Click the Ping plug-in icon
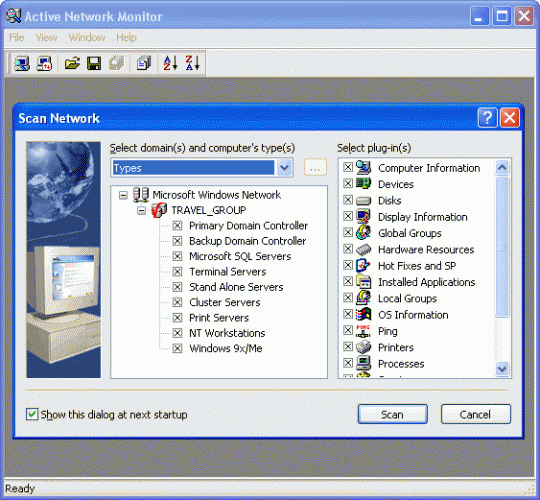540x500 pixels. (x=363, y=331)
